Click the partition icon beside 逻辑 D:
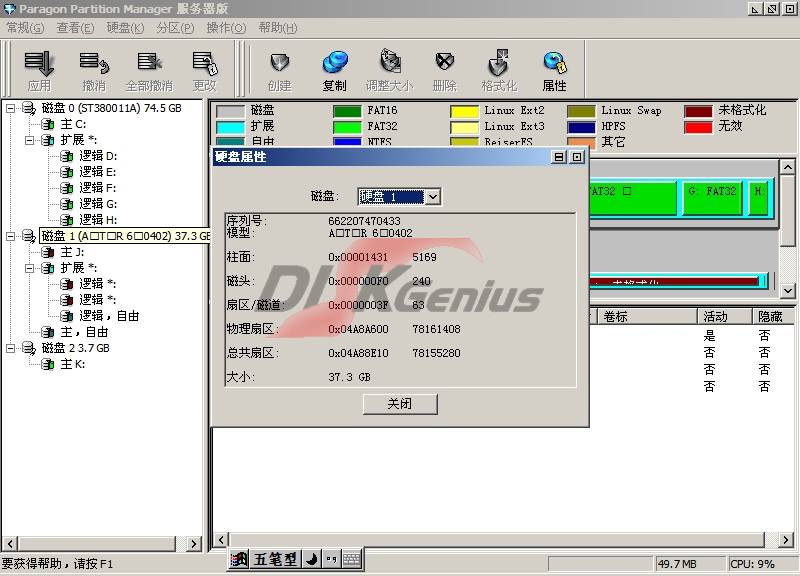The image size is (800, 576). tap(67, 156)
